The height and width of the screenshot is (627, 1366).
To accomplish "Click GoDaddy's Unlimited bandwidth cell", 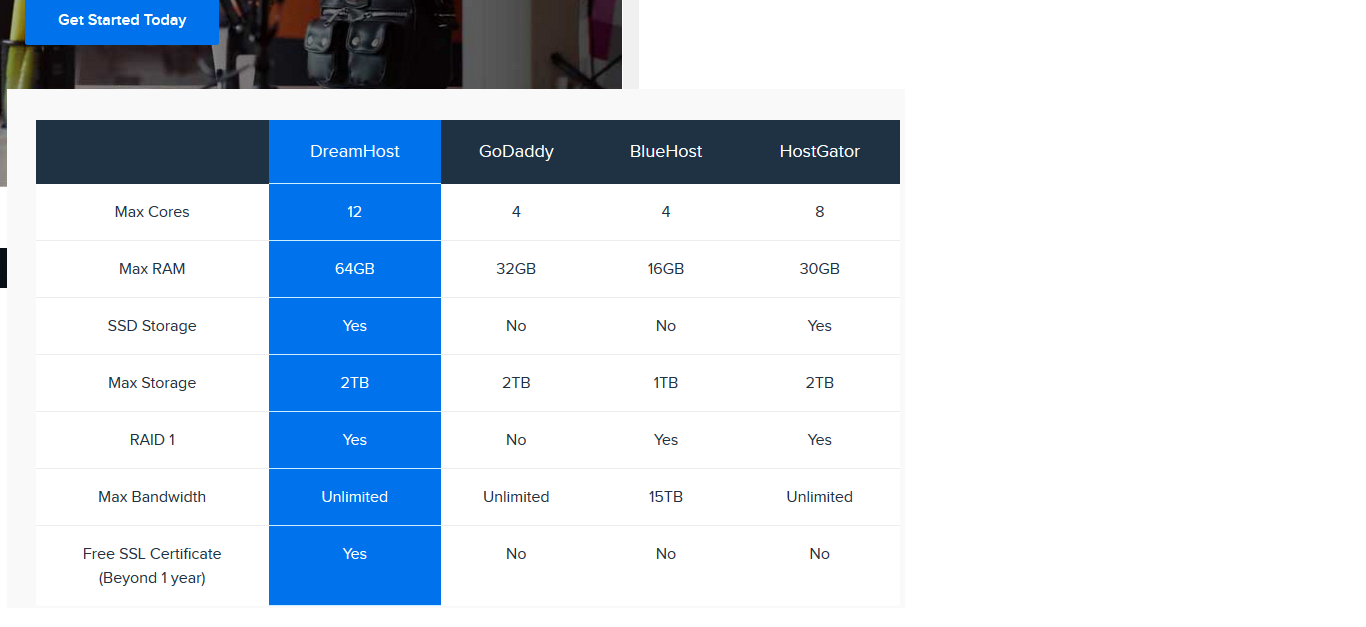I will pos(516,497).
